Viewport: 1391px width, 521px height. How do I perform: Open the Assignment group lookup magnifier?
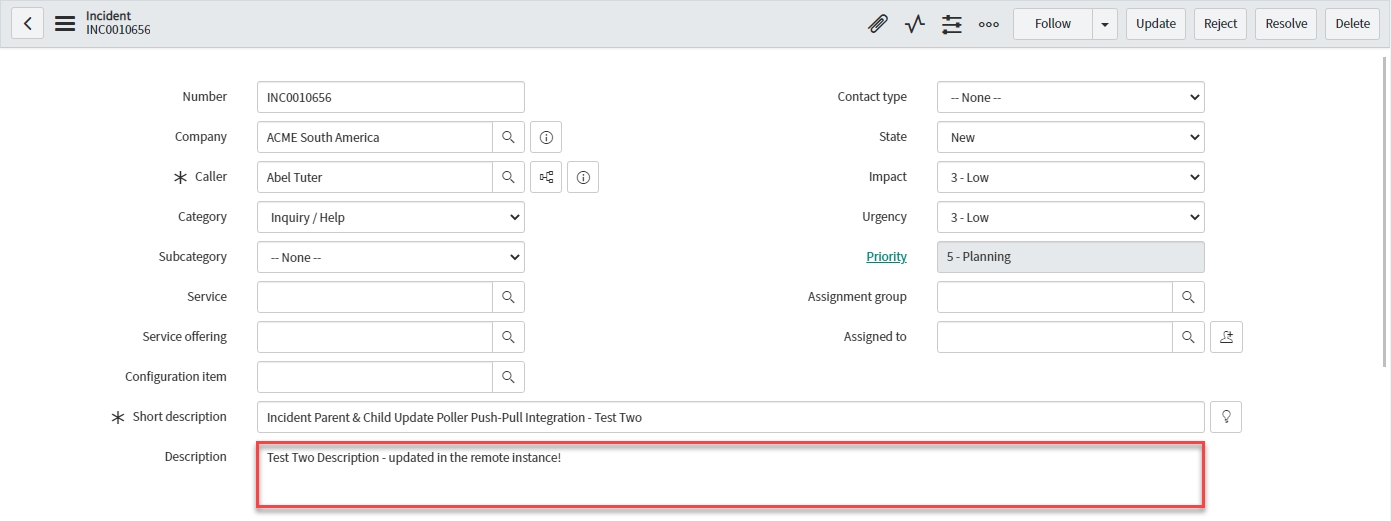pos(1188,297)
